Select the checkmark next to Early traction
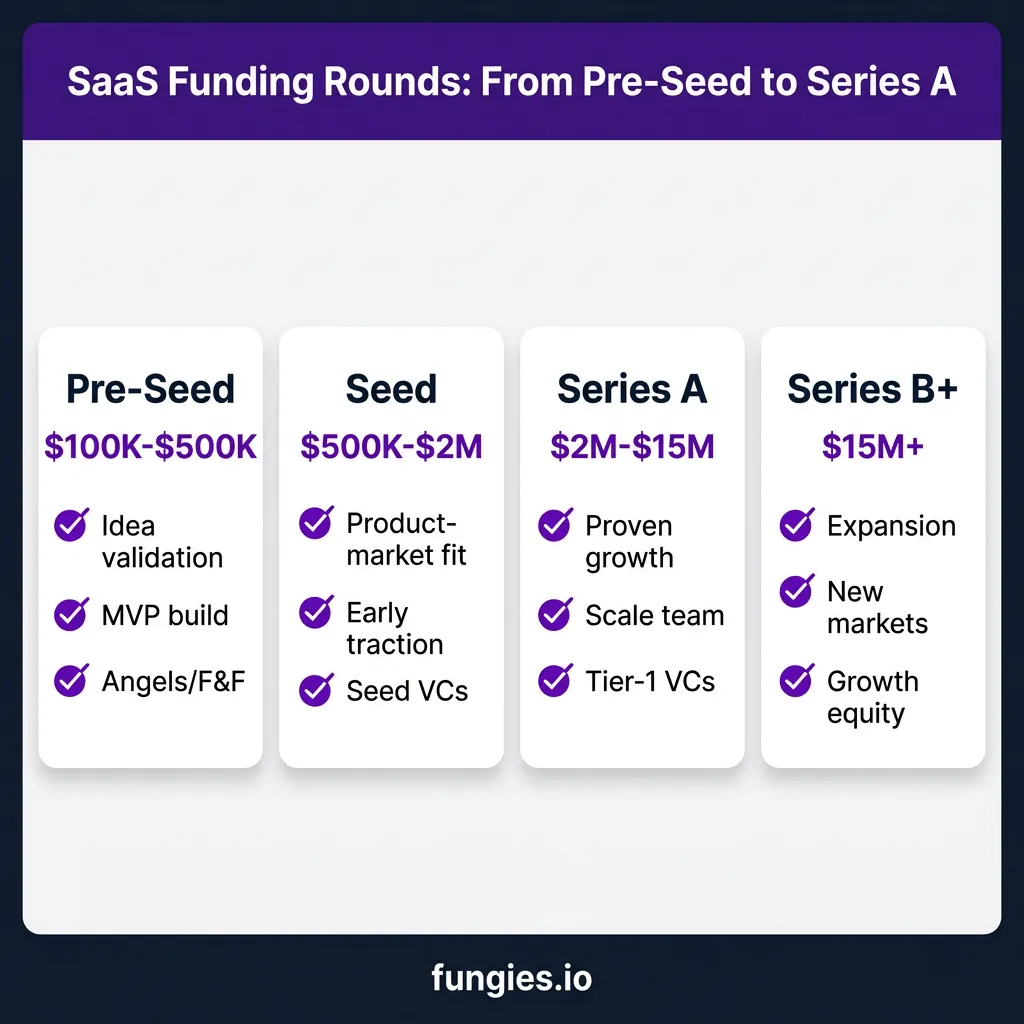Image resolution: width=1024 pixels, height=1024 pixels. click(316, 612)
